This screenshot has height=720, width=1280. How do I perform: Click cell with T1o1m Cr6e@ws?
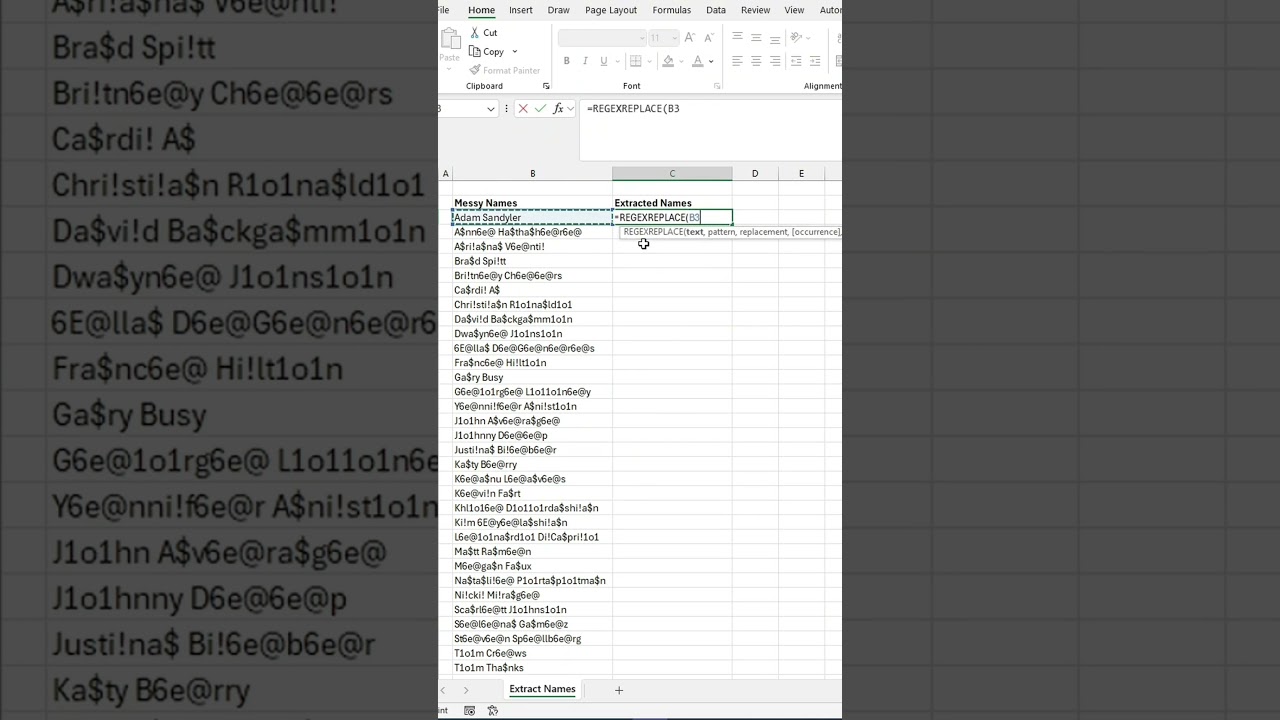click(532, 653)
